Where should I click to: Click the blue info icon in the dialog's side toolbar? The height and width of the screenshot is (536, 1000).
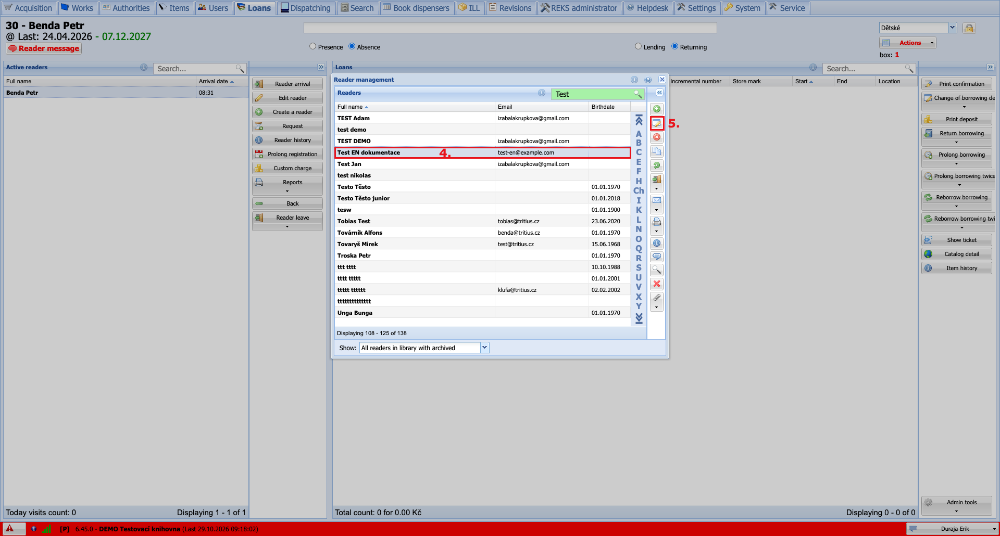pos(656,243)
